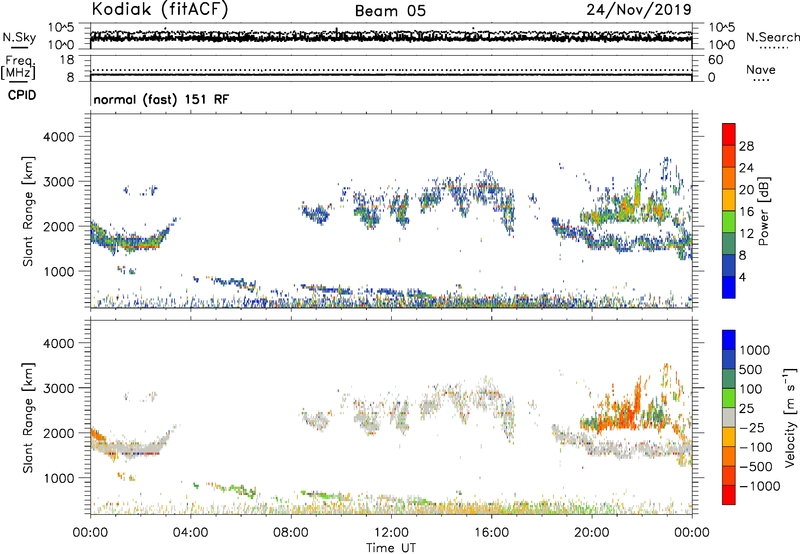This screenshot has height=554, width=800.
Task: Click Slant Range [km] label of power panel
Action: [x=28, y=211]
